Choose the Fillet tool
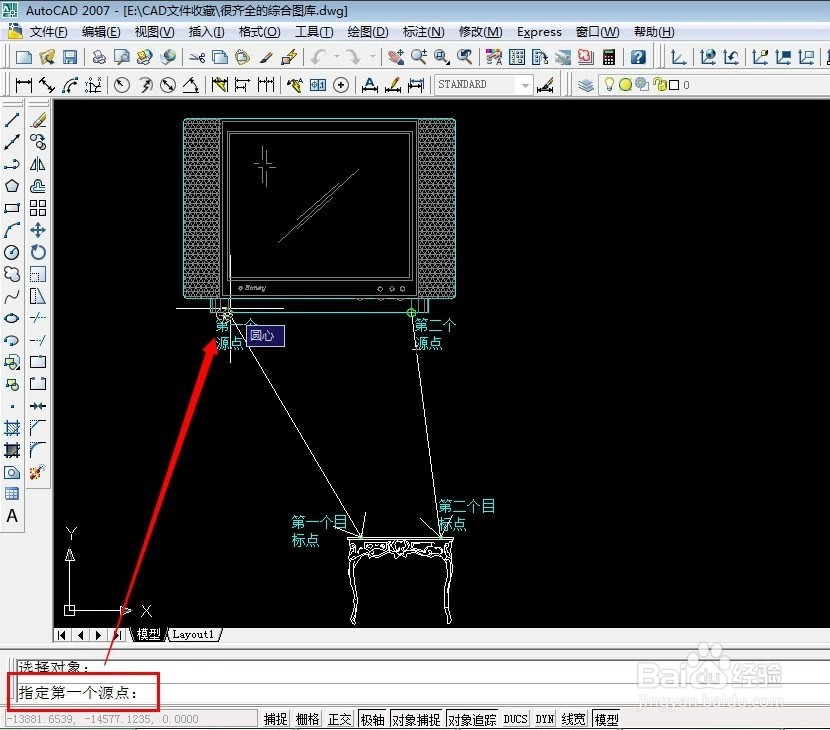Image resolution: width=830 pixels, height=730 pixels. tap(38, 450)
